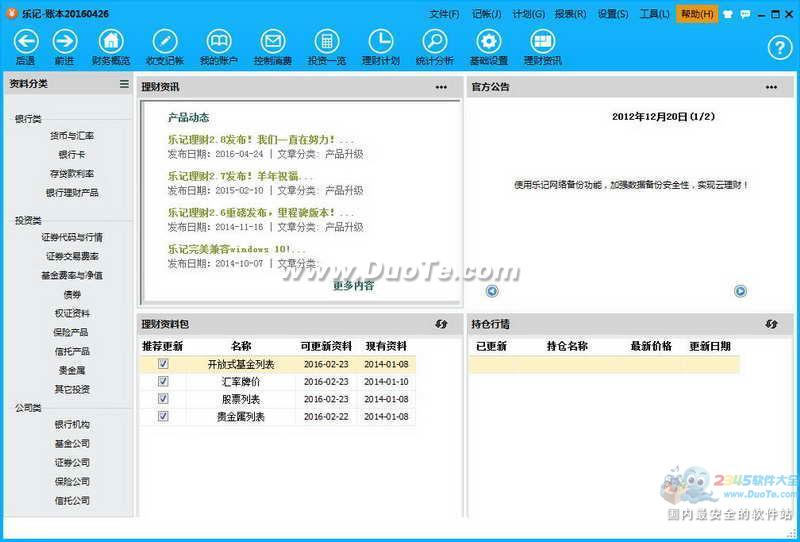Viewport: 800px width, 542px height.
Task: Select 其它投资 in sidebar
Action: point(72,389)
